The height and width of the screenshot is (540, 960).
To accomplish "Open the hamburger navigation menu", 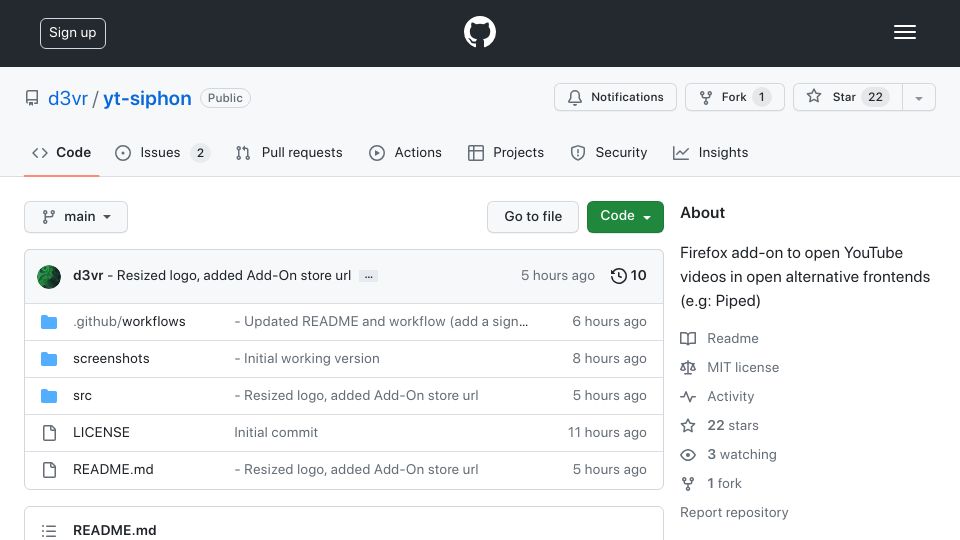I will (x=904, y=32).
